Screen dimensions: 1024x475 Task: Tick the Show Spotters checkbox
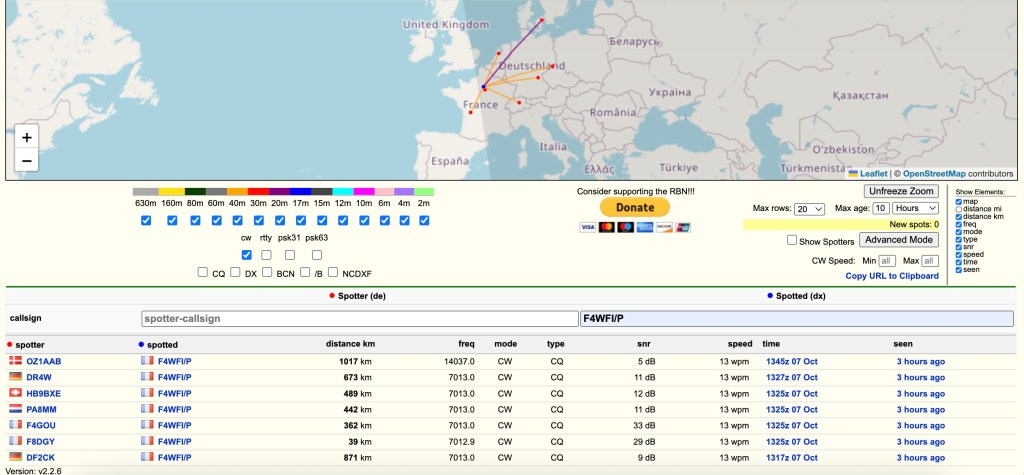coord(792,240)
